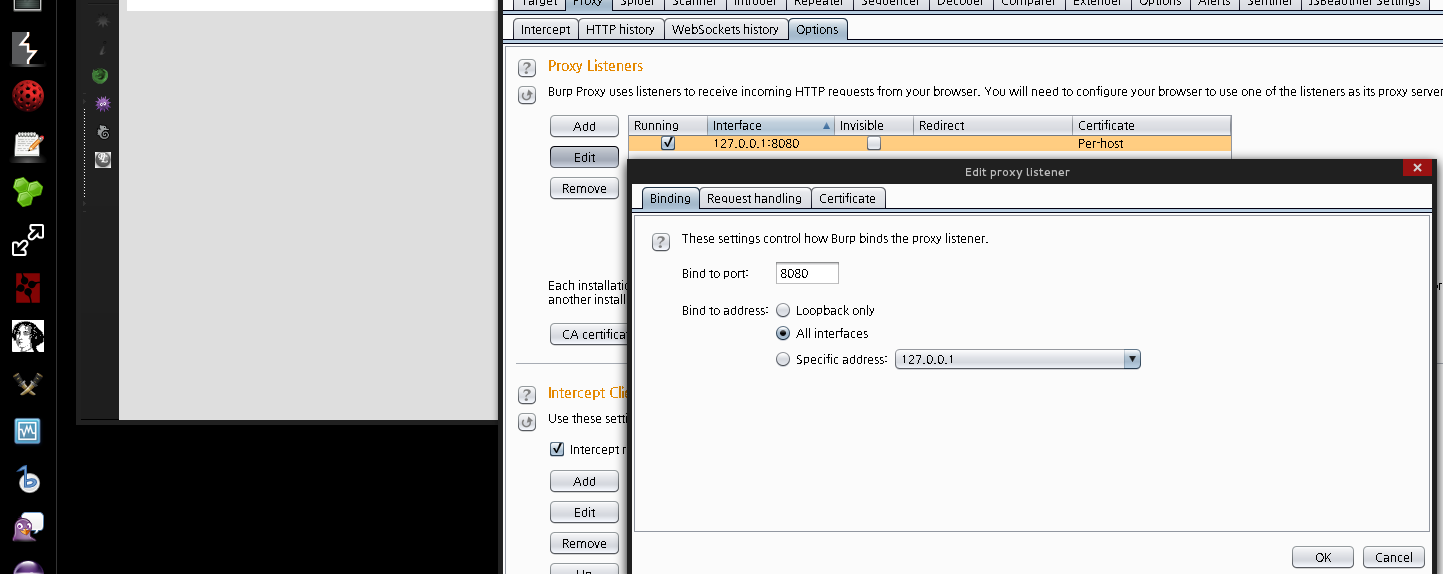1443x574 pixels.
Task: Open the Repeater main tab
Action: 818,3
